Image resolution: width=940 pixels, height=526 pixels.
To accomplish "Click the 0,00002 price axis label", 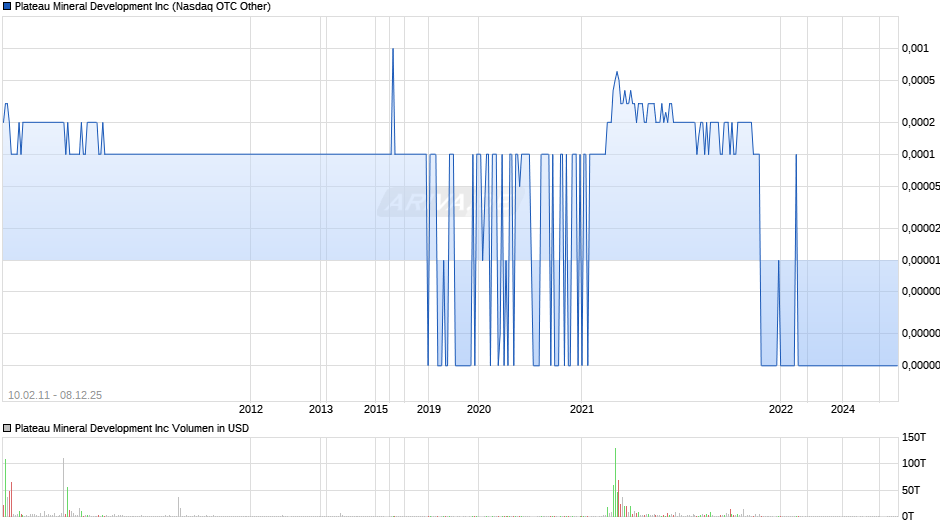I will pyautogui.click(x=921, y=229).
